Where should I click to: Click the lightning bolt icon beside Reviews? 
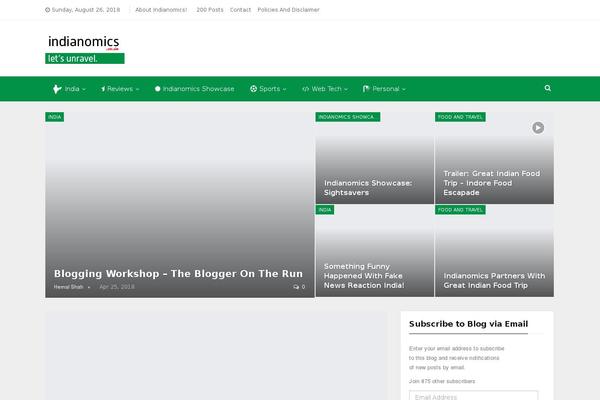103,89
